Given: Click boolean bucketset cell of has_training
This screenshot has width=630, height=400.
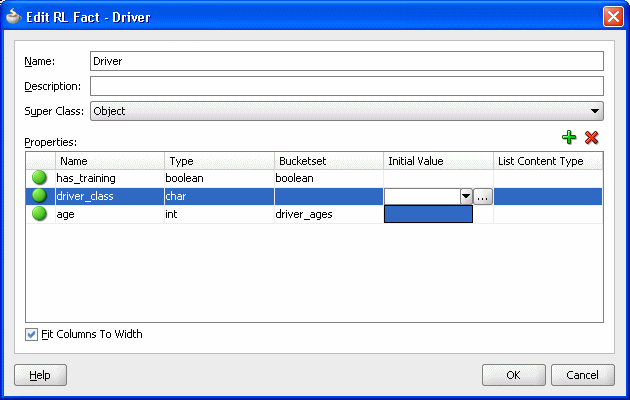Looking at the screenshot, I should pyautogui.click(x=329, y=178).
